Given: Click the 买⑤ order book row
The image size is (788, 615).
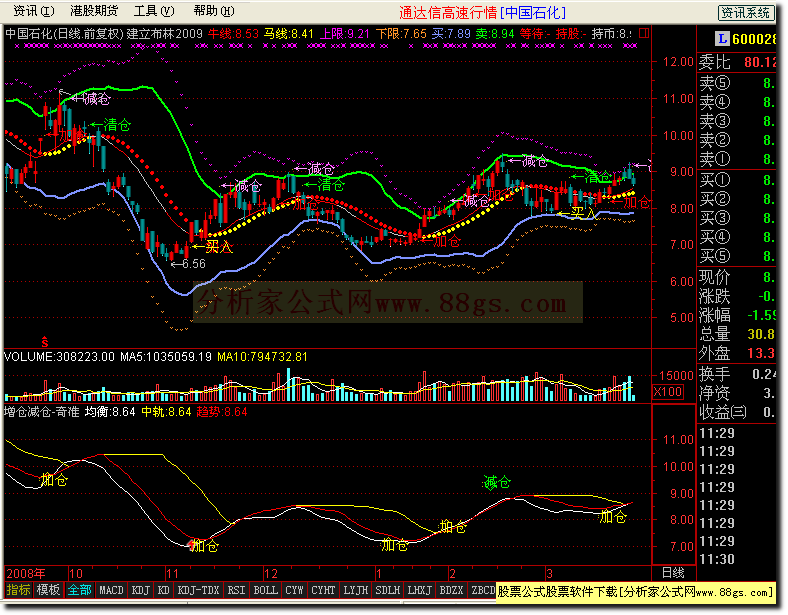Looking at the screenshot, I should tap(737, 256).
